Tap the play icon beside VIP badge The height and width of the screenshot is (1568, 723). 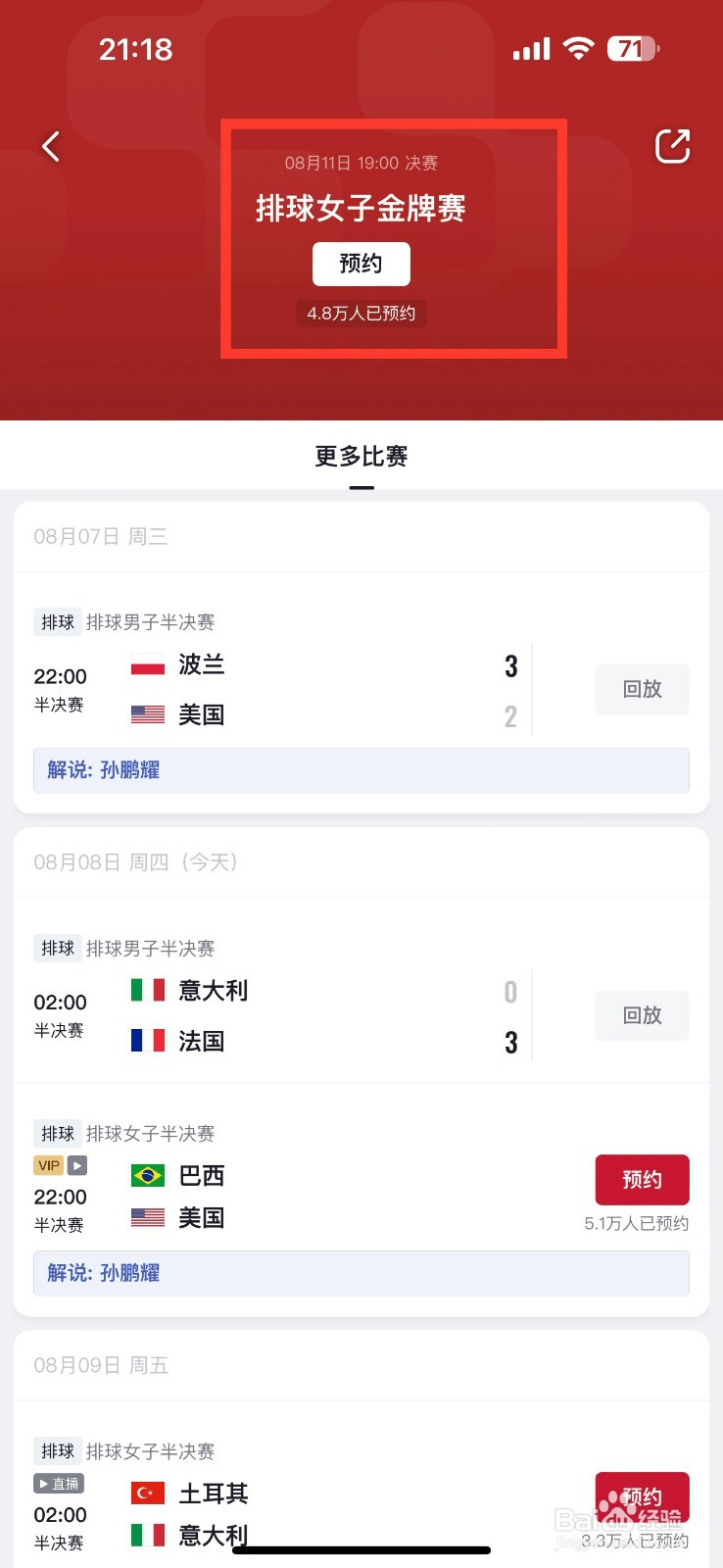(77, 1165)
